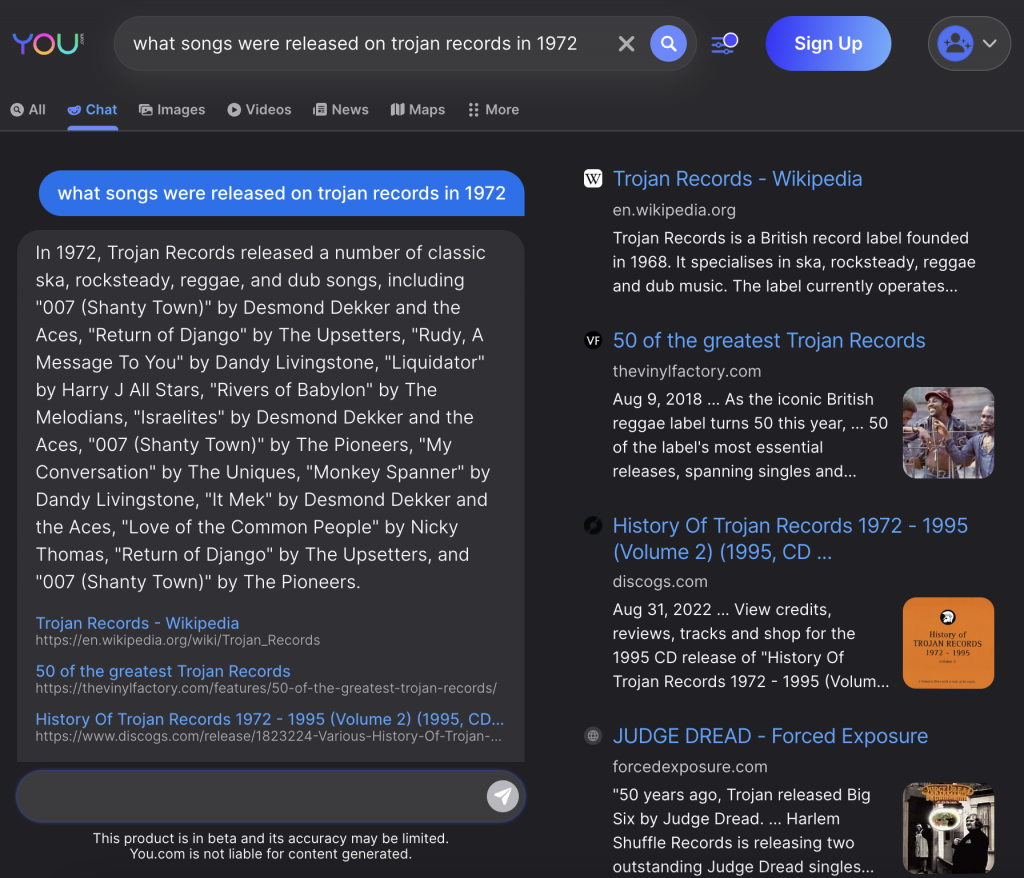Expand the profile dropdown chevron
This screenshot has width=1024, height=878.
(990, 44)
